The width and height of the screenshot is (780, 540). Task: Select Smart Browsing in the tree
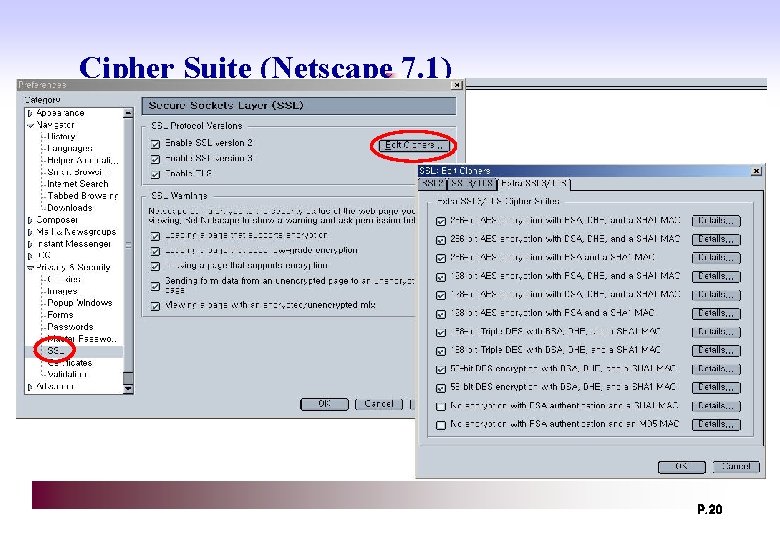pyautogui.click(x=74, y=172)
